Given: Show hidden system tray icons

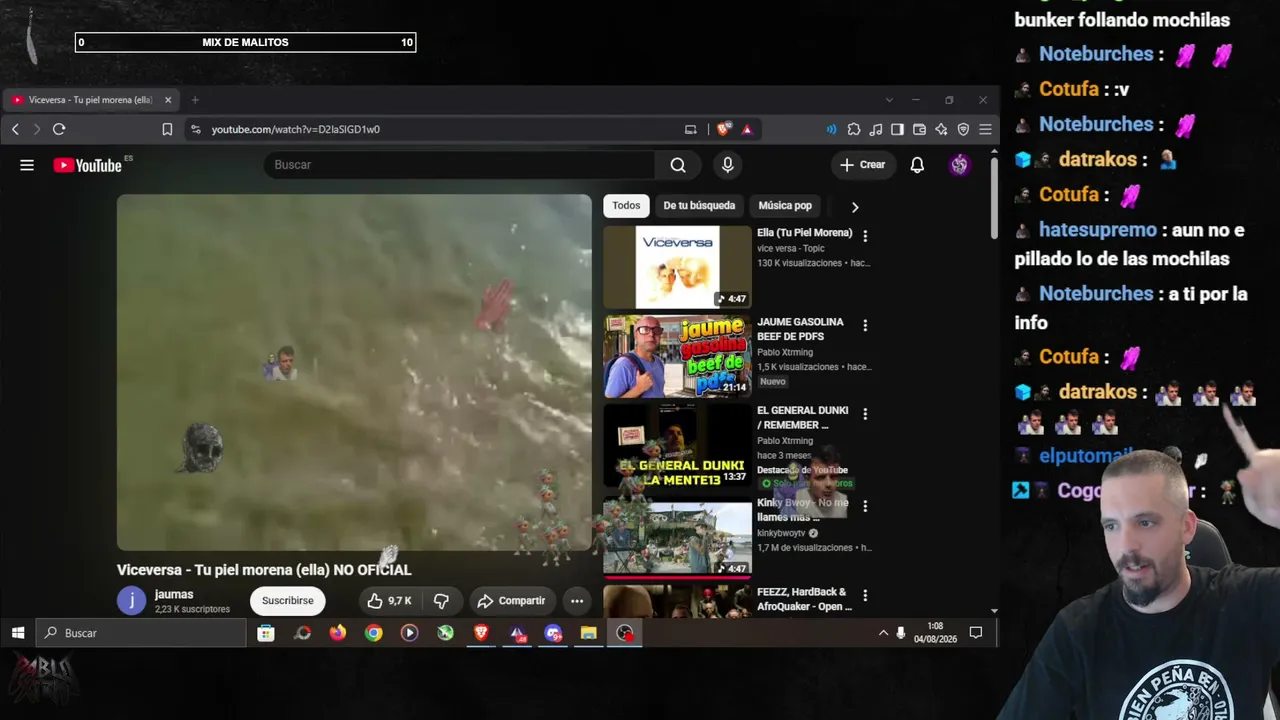Looking at the screenshot, I should [883, 633].
